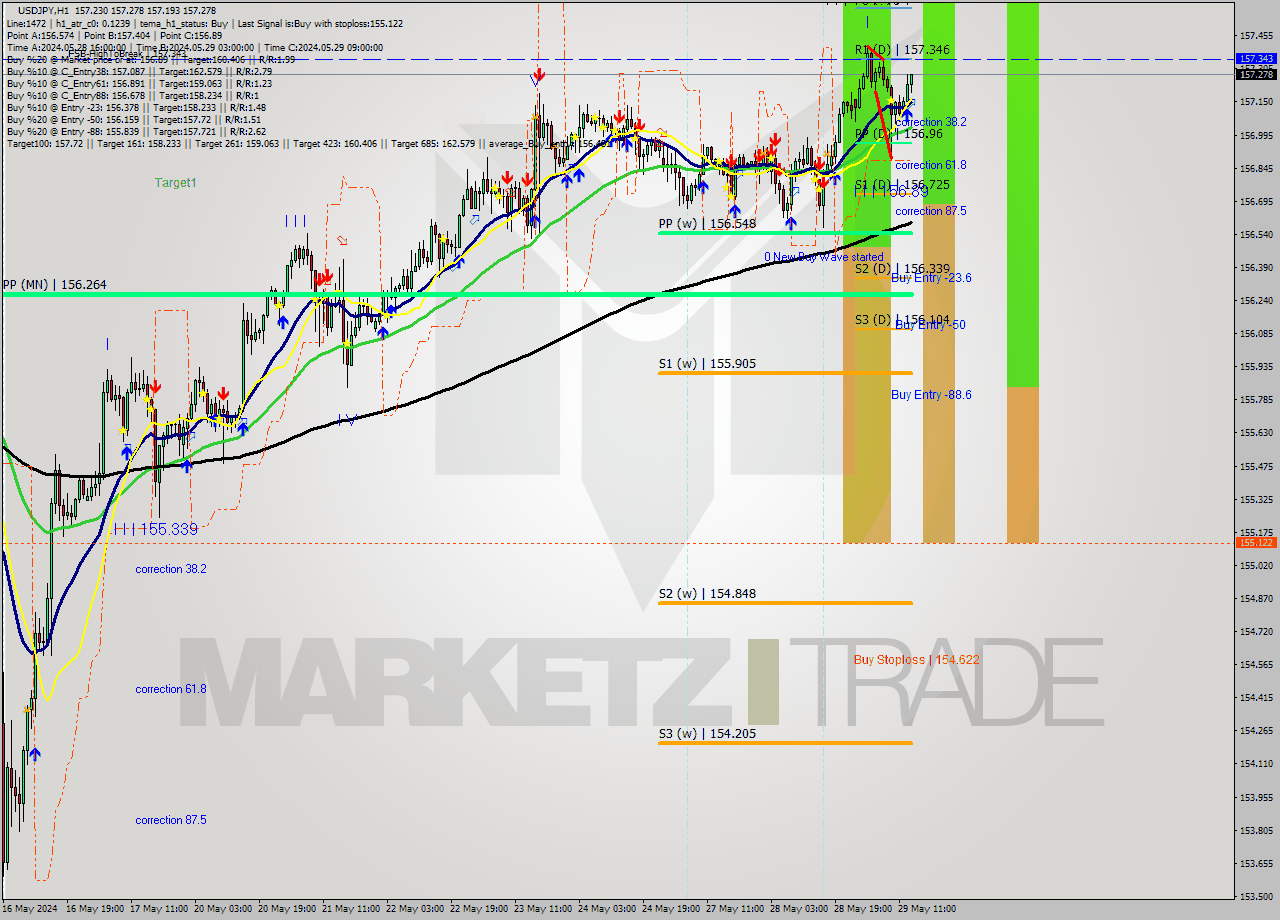Click the 'Buy Entry -88.6' label
This screenshot has width=1280, height=920.
(x=931, y=395)
